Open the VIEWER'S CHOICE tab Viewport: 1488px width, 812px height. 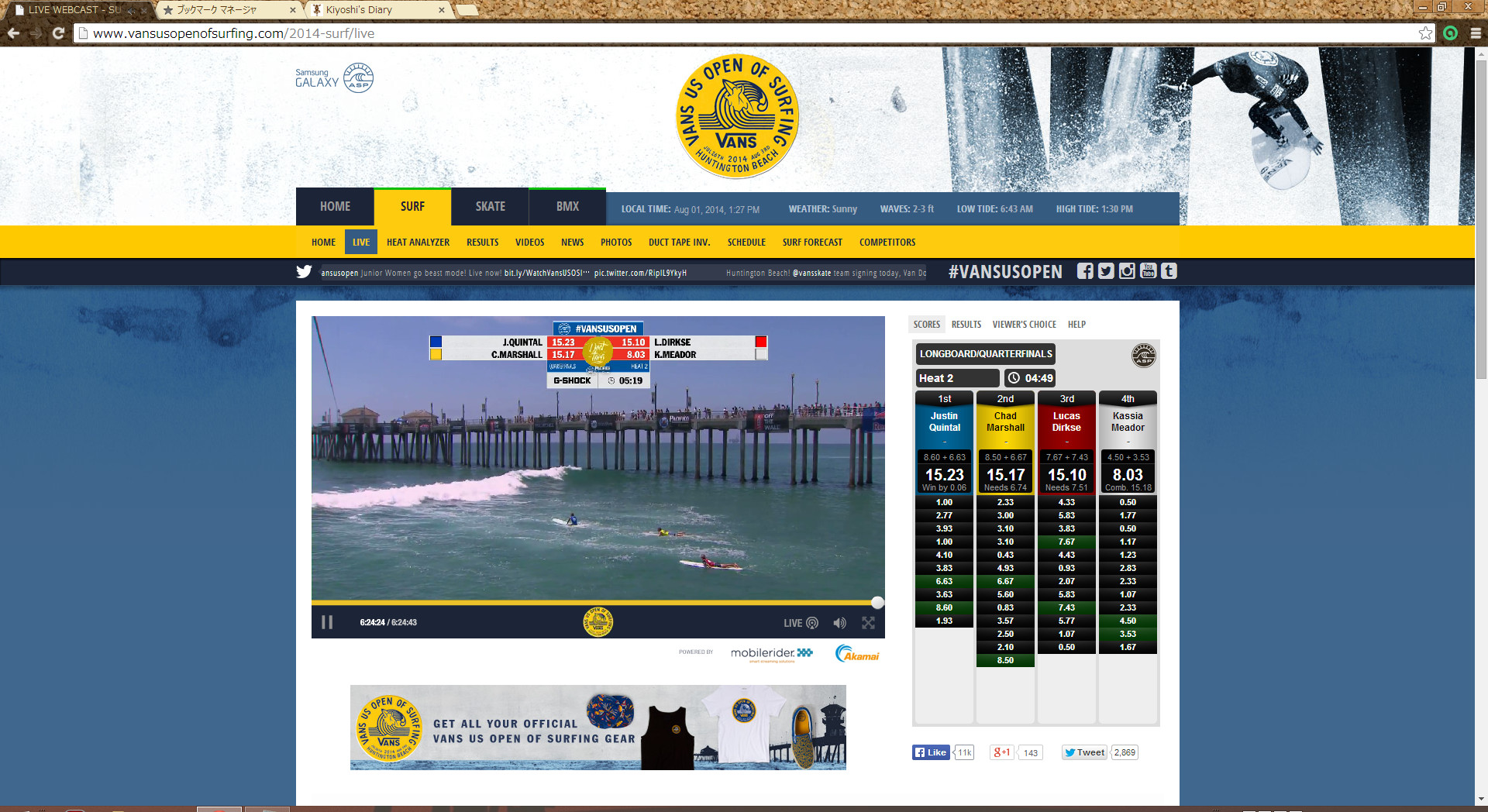point(1024,325)
